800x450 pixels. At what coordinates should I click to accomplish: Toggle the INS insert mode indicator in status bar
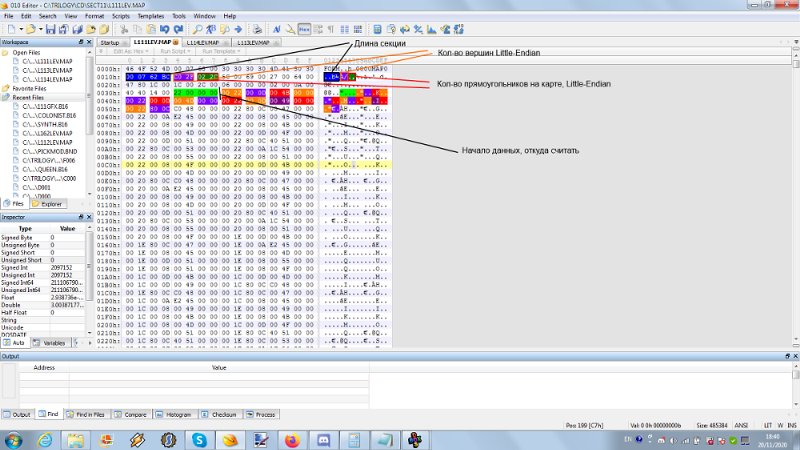pos(792,425)
